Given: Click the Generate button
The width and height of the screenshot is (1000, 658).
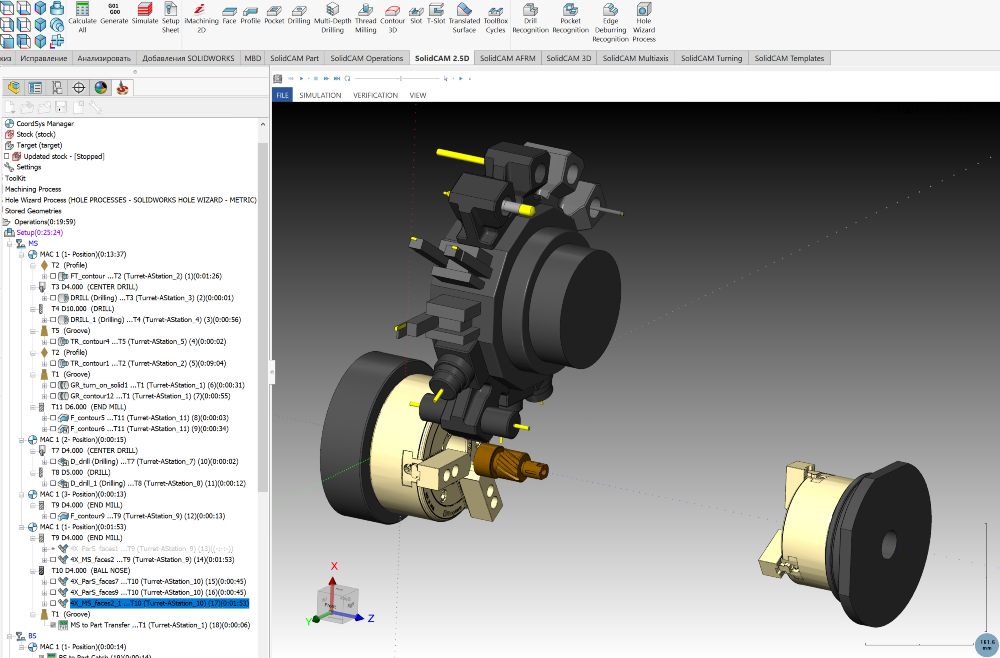Looking at the screenshot, I should coord(113,18).
